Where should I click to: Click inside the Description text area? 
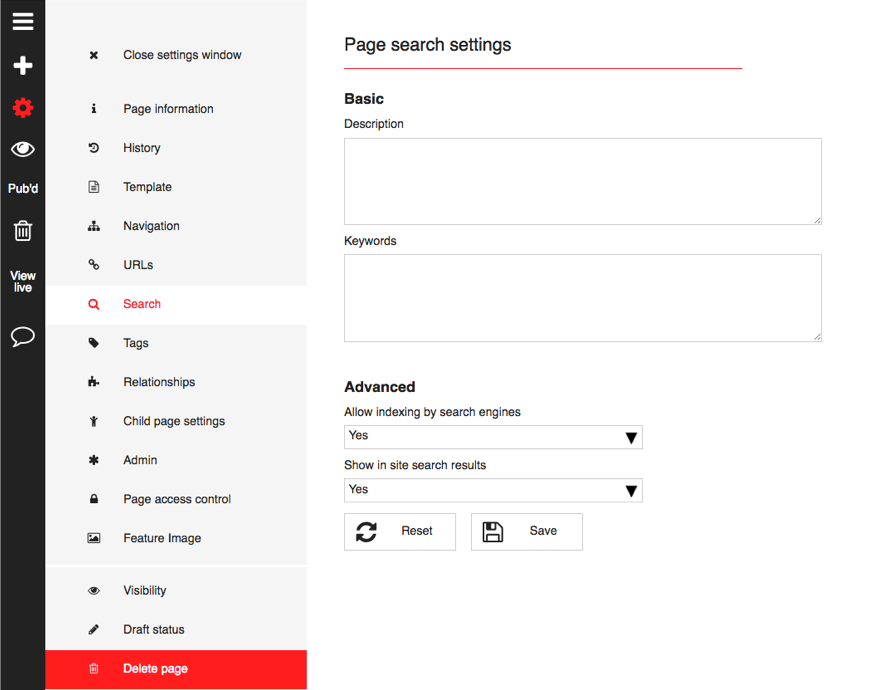pos(583,181)
